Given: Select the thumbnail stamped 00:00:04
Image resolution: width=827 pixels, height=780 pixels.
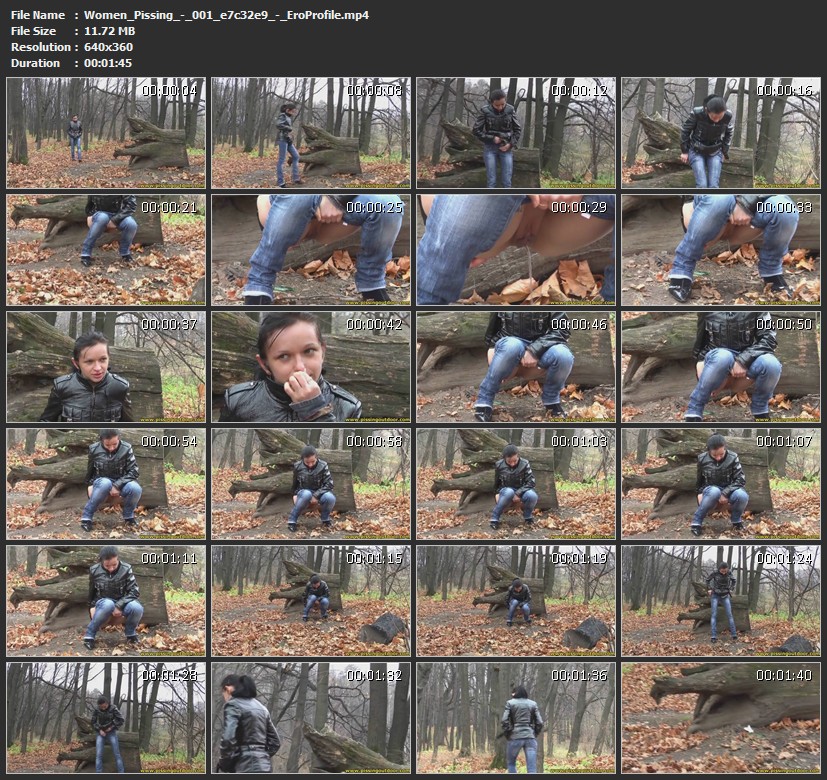Looking at the screenshot, I should pyautogui.click(x=106, y=133).
